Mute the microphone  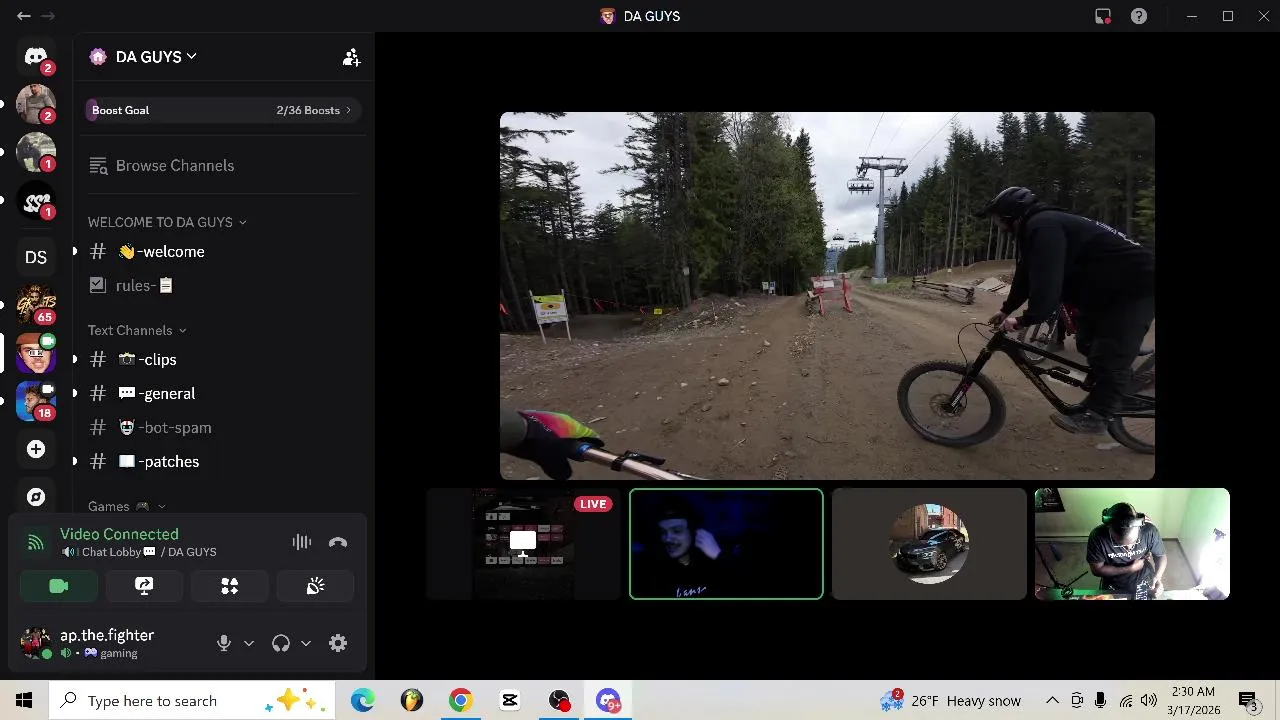[x=224, y=643]
